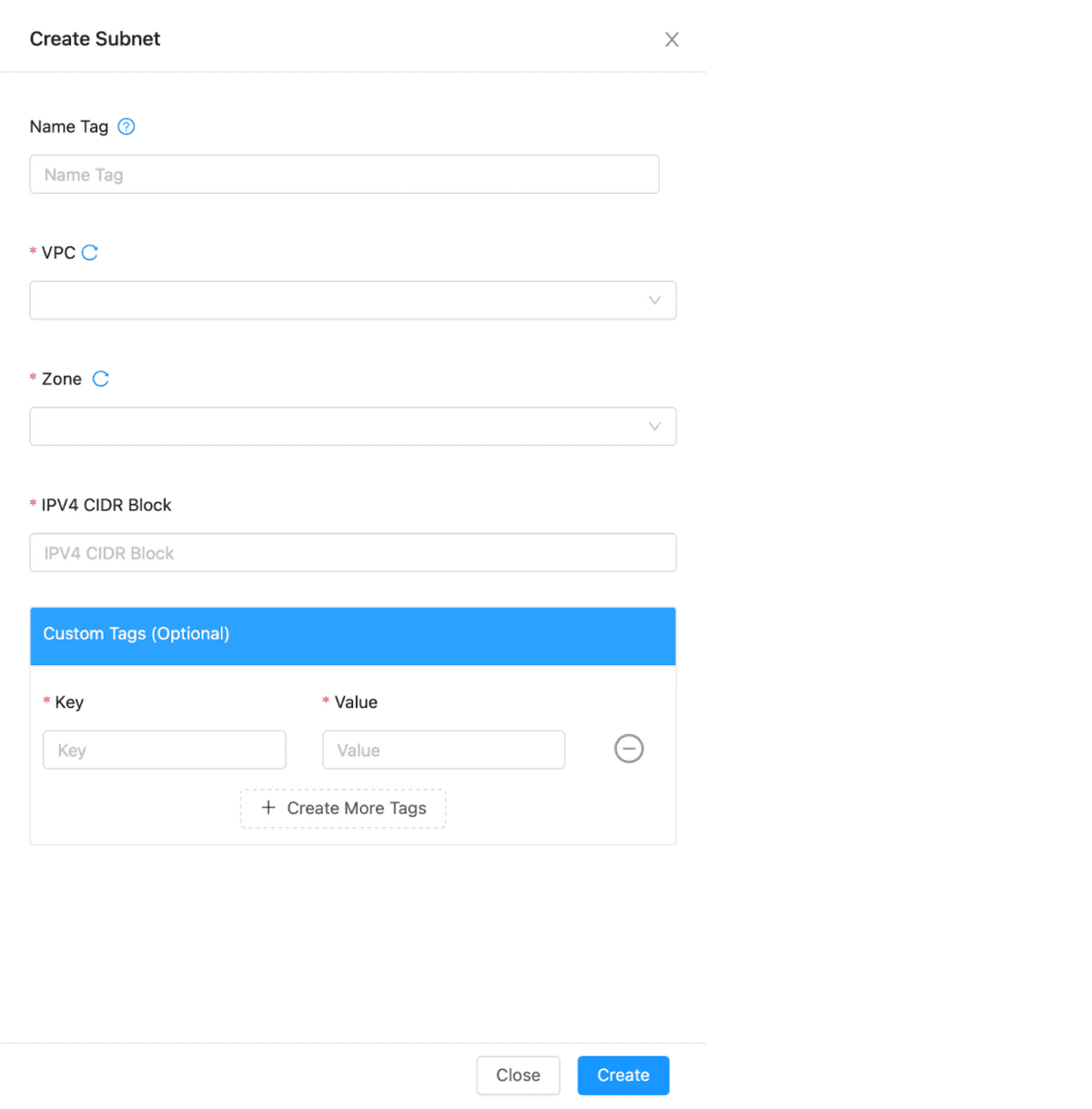Image resolution: width=1092 pixels, height=1109 pixels.
Task: Click into the Value input field
Action: pyautogui.click(x=444, y=750)
